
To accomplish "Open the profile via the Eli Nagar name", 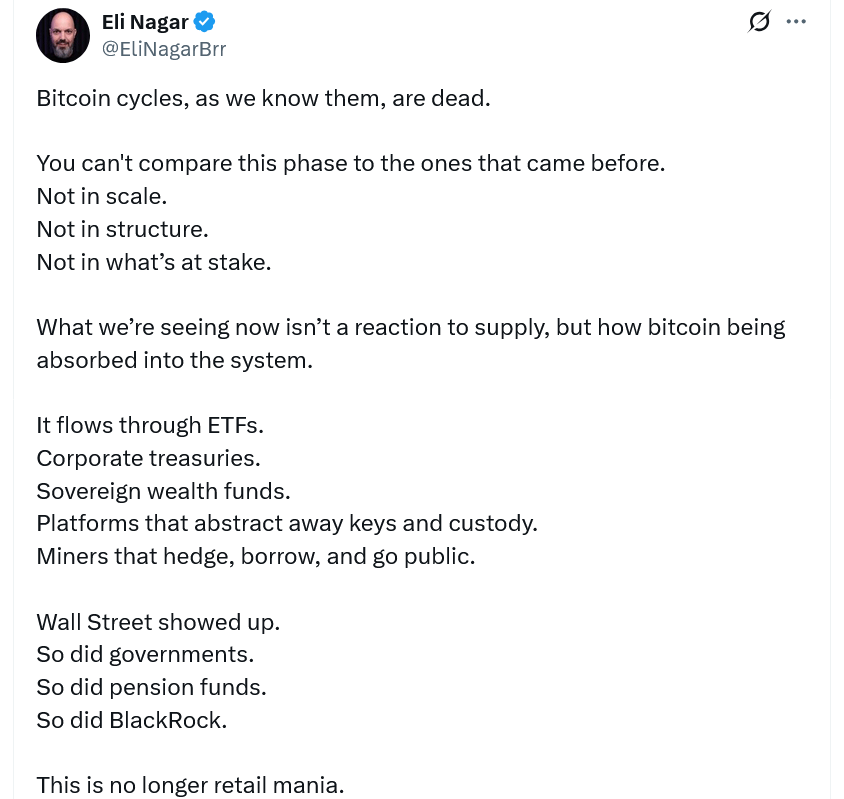I will [143, 21].
